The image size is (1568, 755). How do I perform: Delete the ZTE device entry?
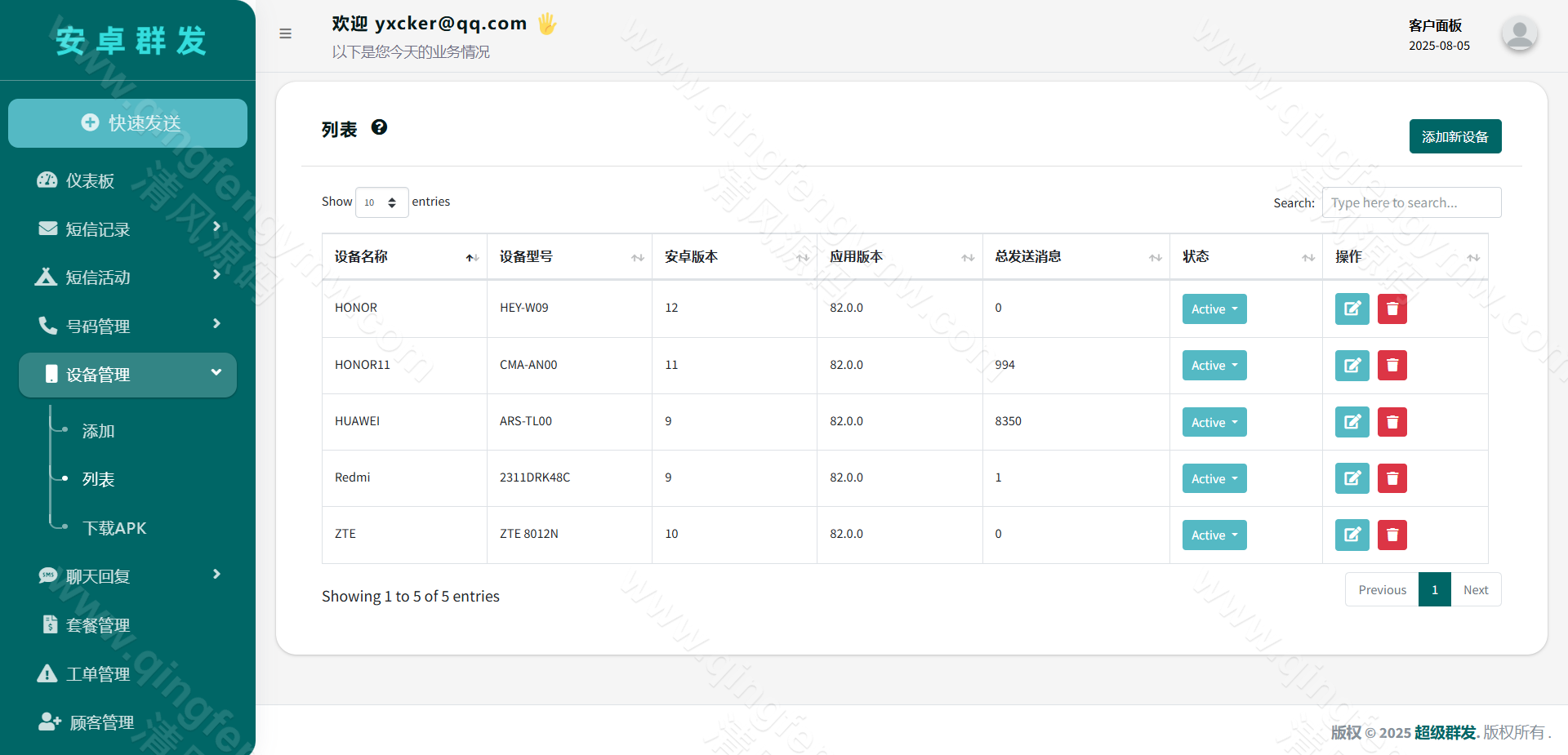pos(1392,535)
